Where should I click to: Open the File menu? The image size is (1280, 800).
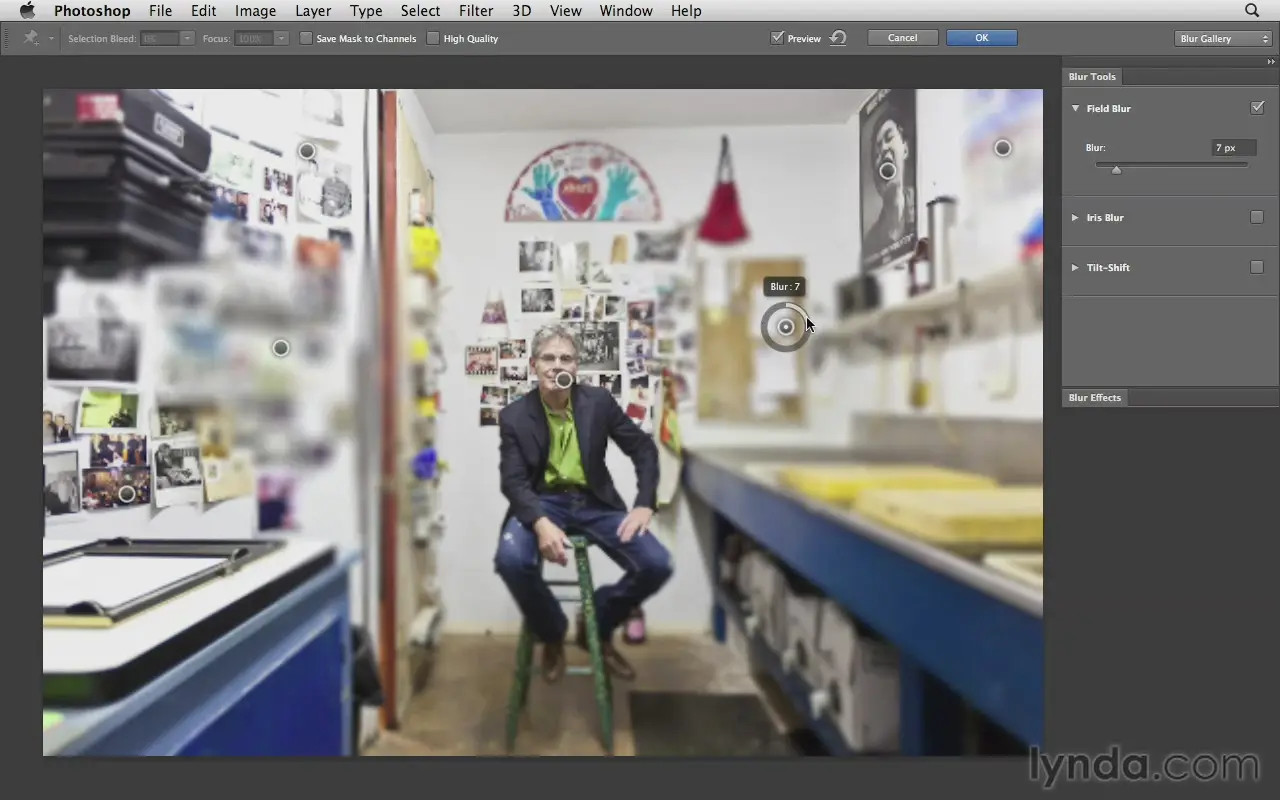[x=160, y=10]
